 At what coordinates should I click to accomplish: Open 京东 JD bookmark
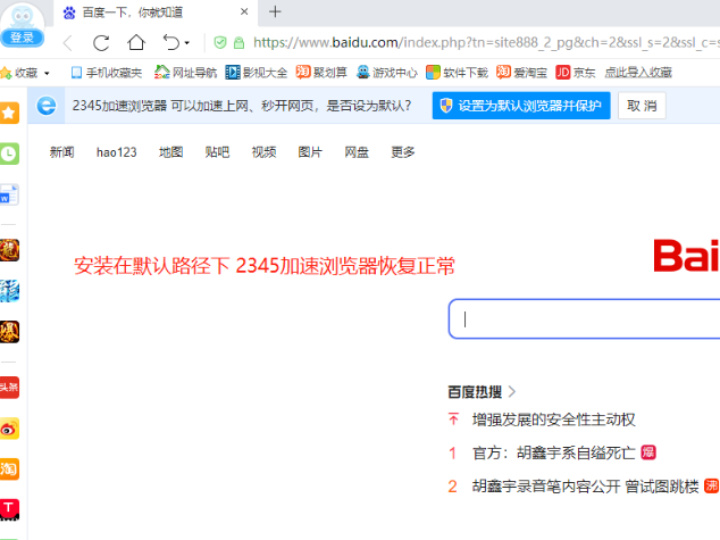(575, 73)
